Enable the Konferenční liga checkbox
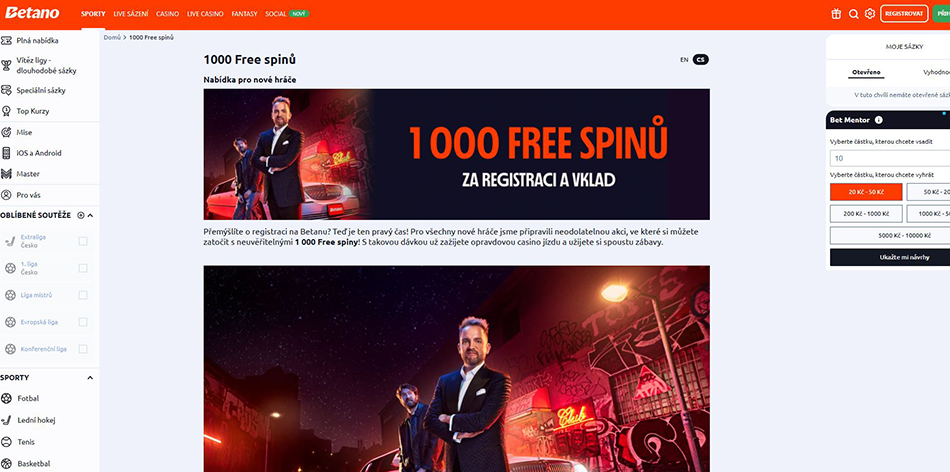This screenshot has width=950, height=472. 83,349
